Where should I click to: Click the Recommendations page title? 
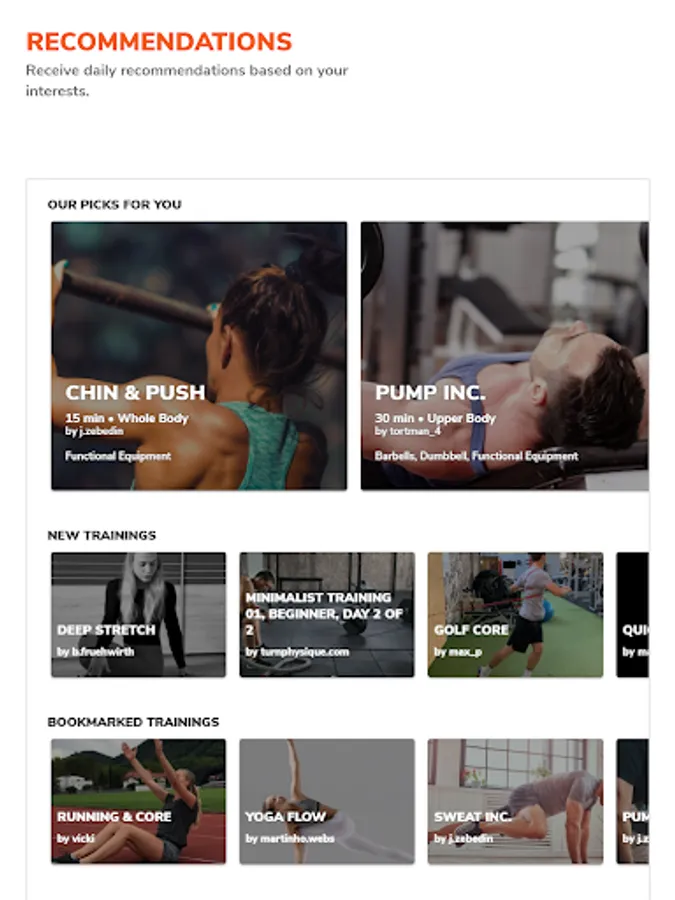[x=159, y=42]
